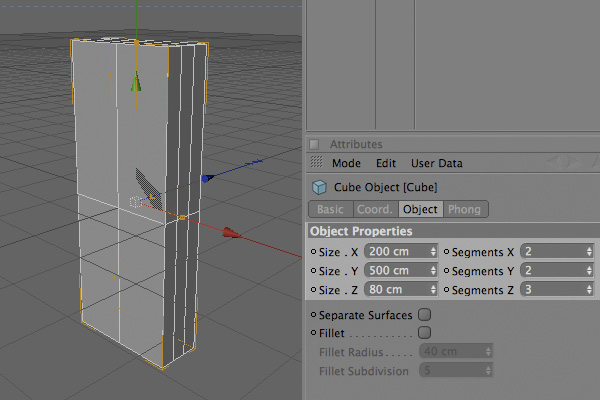Toggle Segments Z animation dot
Image resolution: width=600 pixels, height=400 pixels.
click(x=446, y=290)
